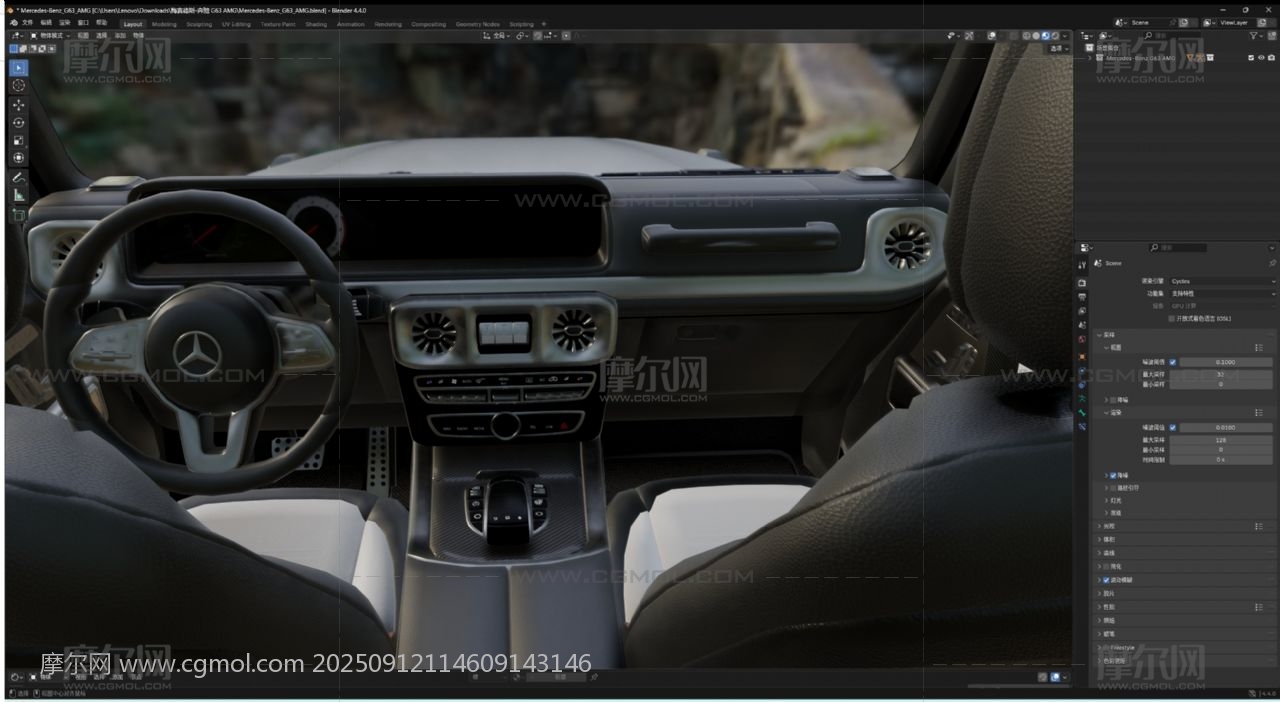Select the 3D Cursor tool
1280x702 pixels.
coord(19,86)
